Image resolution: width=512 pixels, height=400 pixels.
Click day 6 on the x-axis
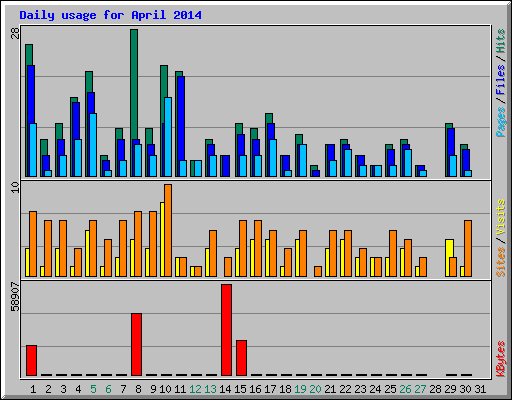point(108,389)
